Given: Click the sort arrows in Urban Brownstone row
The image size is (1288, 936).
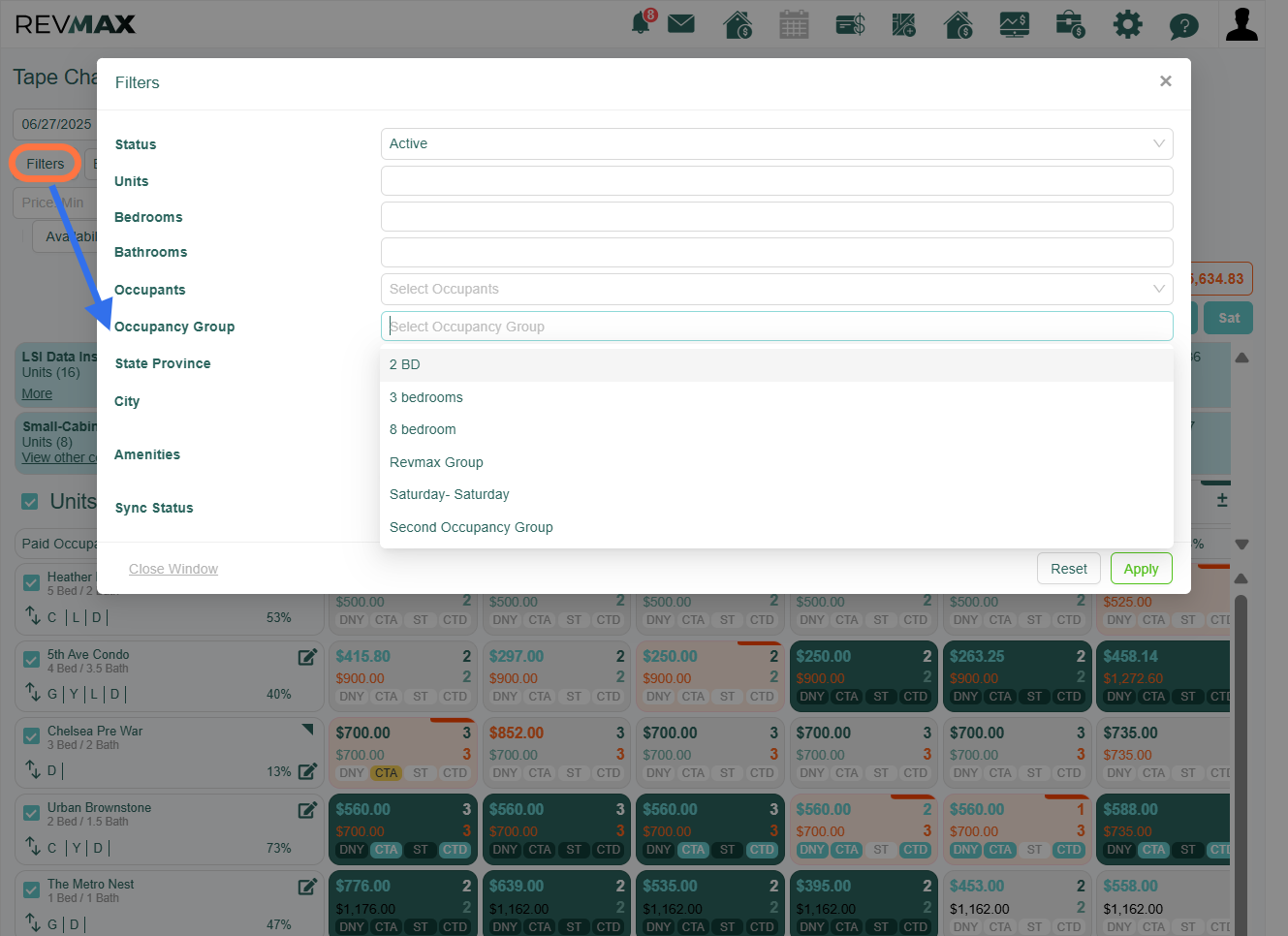Looking at the screenshot, I should (x=32, y=847).
